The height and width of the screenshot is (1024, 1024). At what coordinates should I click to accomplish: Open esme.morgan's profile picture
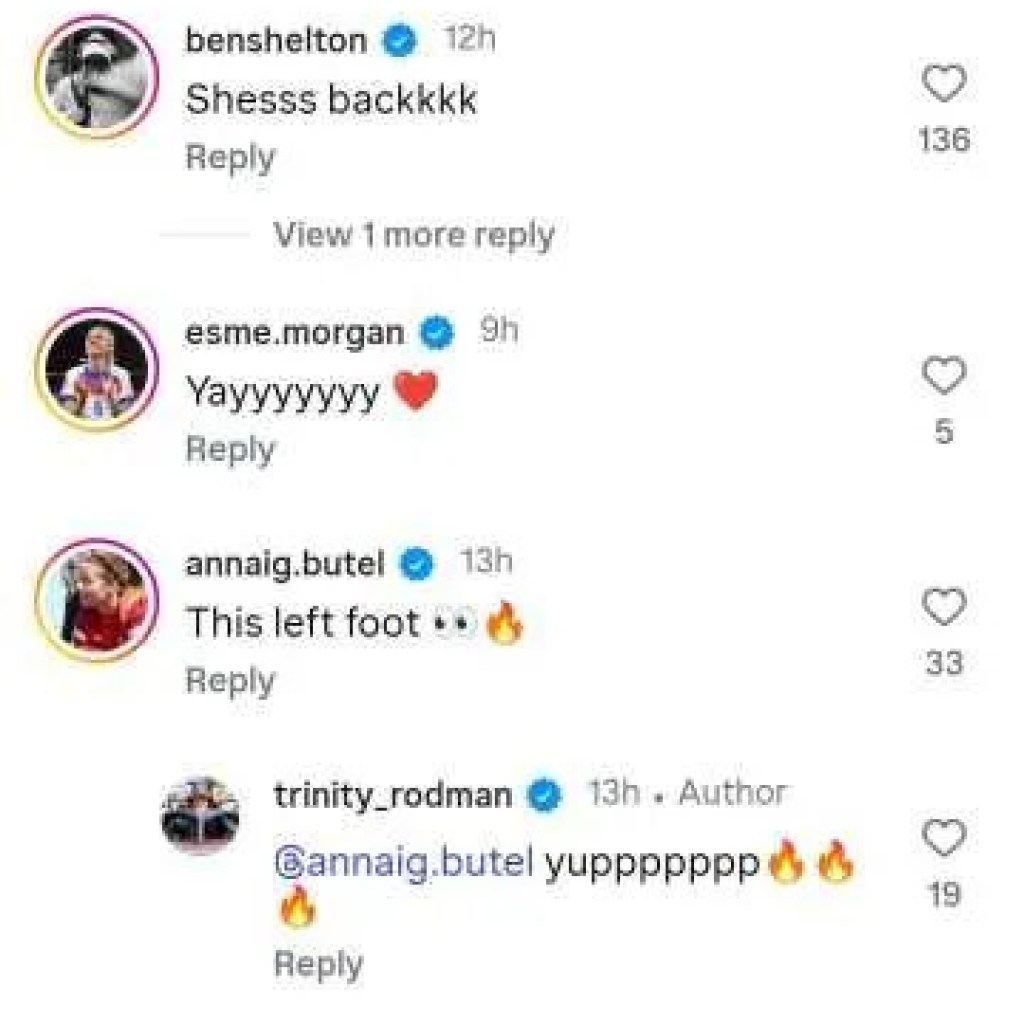click(98, 367)
